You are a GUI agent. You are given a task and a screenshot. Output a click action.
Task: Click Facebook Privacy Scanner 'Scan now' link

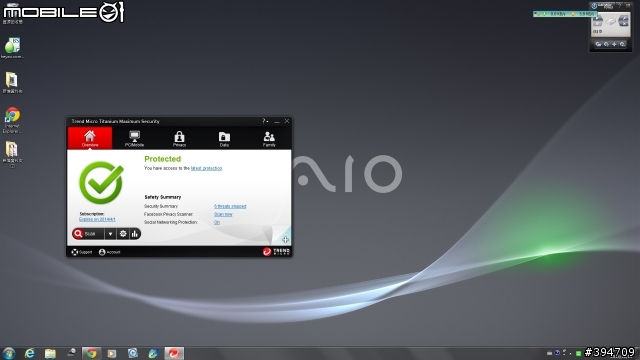tap(223, 214)
